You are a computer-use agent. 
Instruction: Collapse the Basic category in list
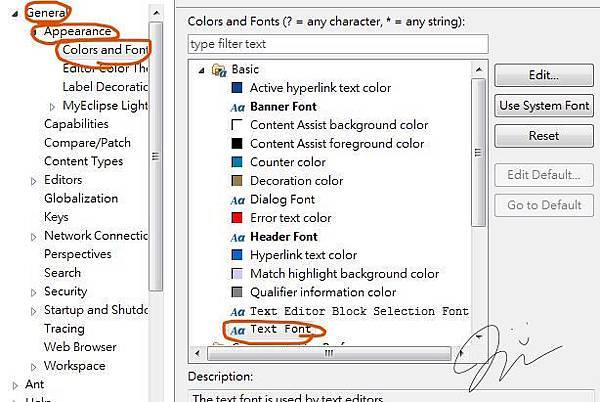[x=203, y=70]
